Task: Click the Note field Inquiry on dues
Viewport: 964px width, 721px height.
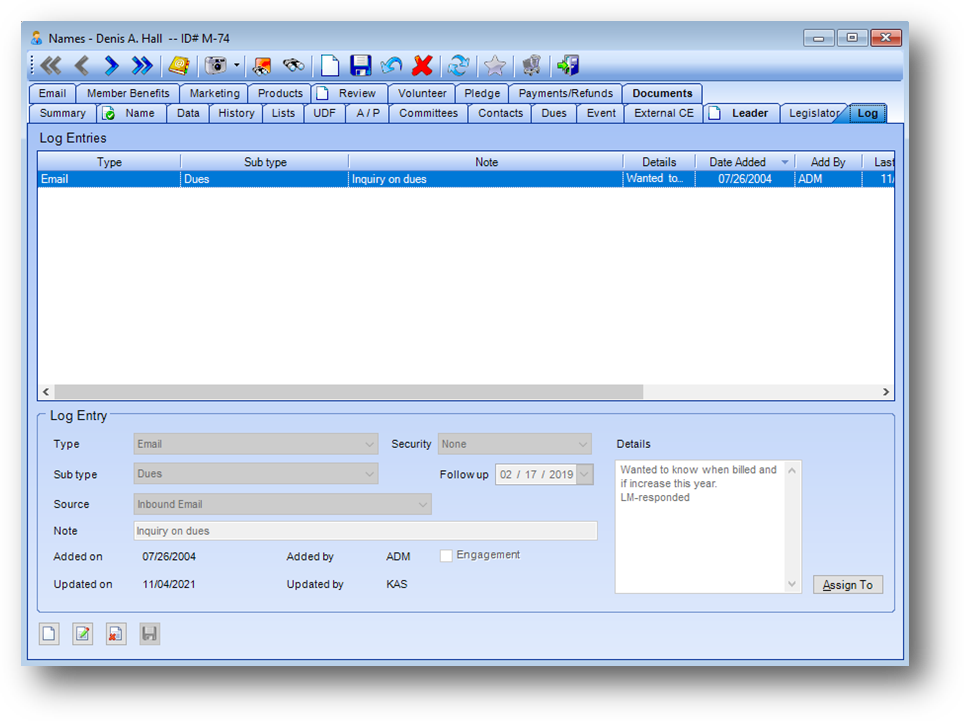Action: tap(365, 531)
